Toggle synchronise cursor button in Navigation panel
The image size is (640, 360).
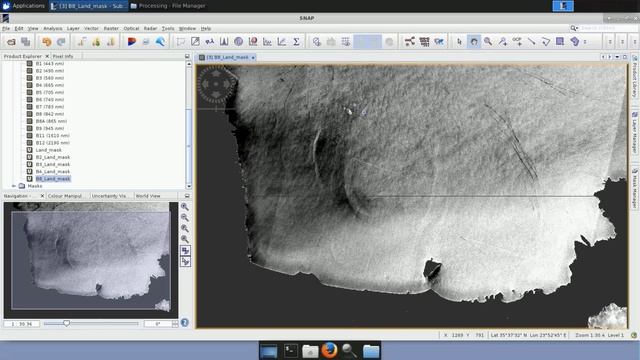click(185, 262)
